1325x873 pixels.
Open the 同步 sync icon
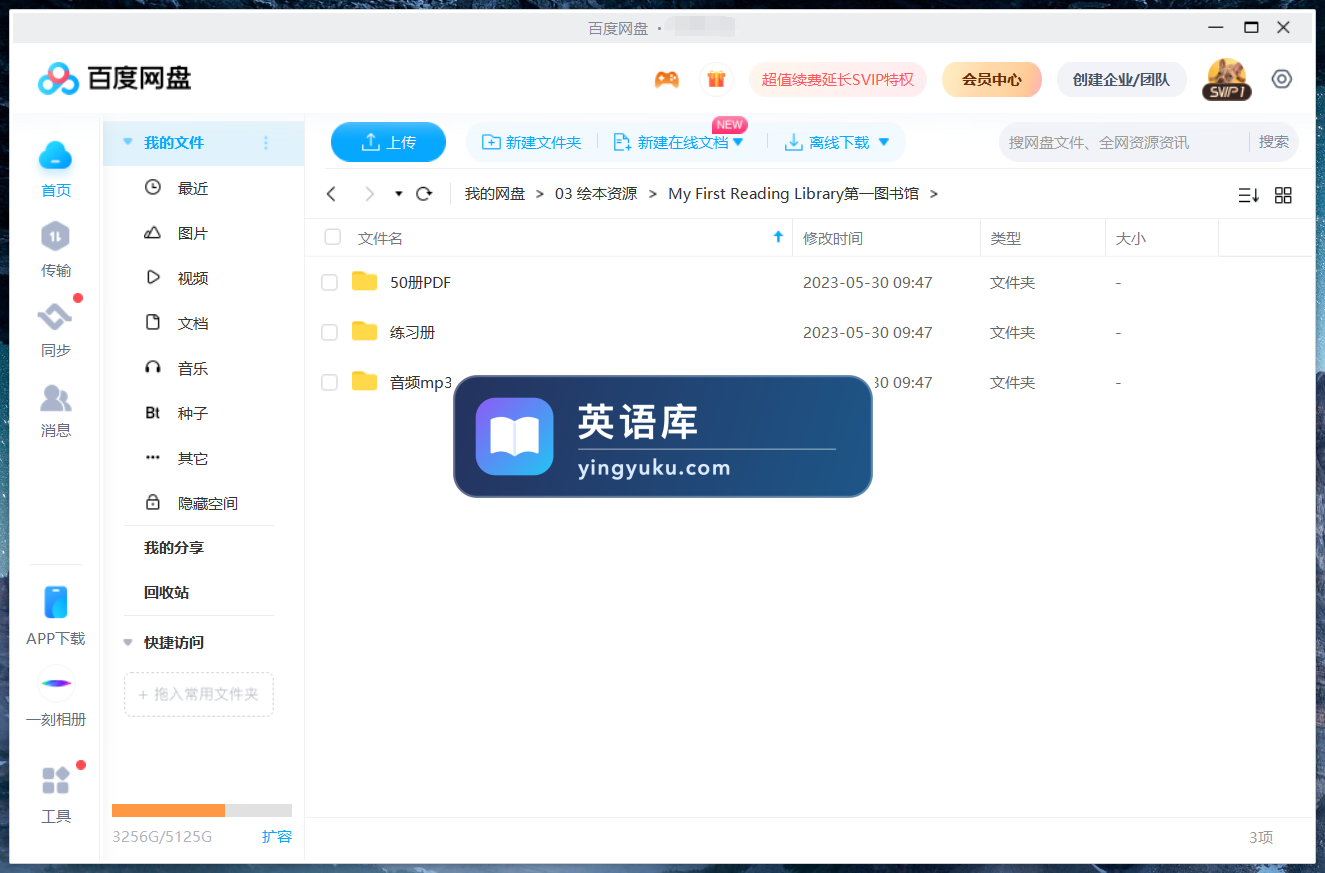click(x=55, y=317)
